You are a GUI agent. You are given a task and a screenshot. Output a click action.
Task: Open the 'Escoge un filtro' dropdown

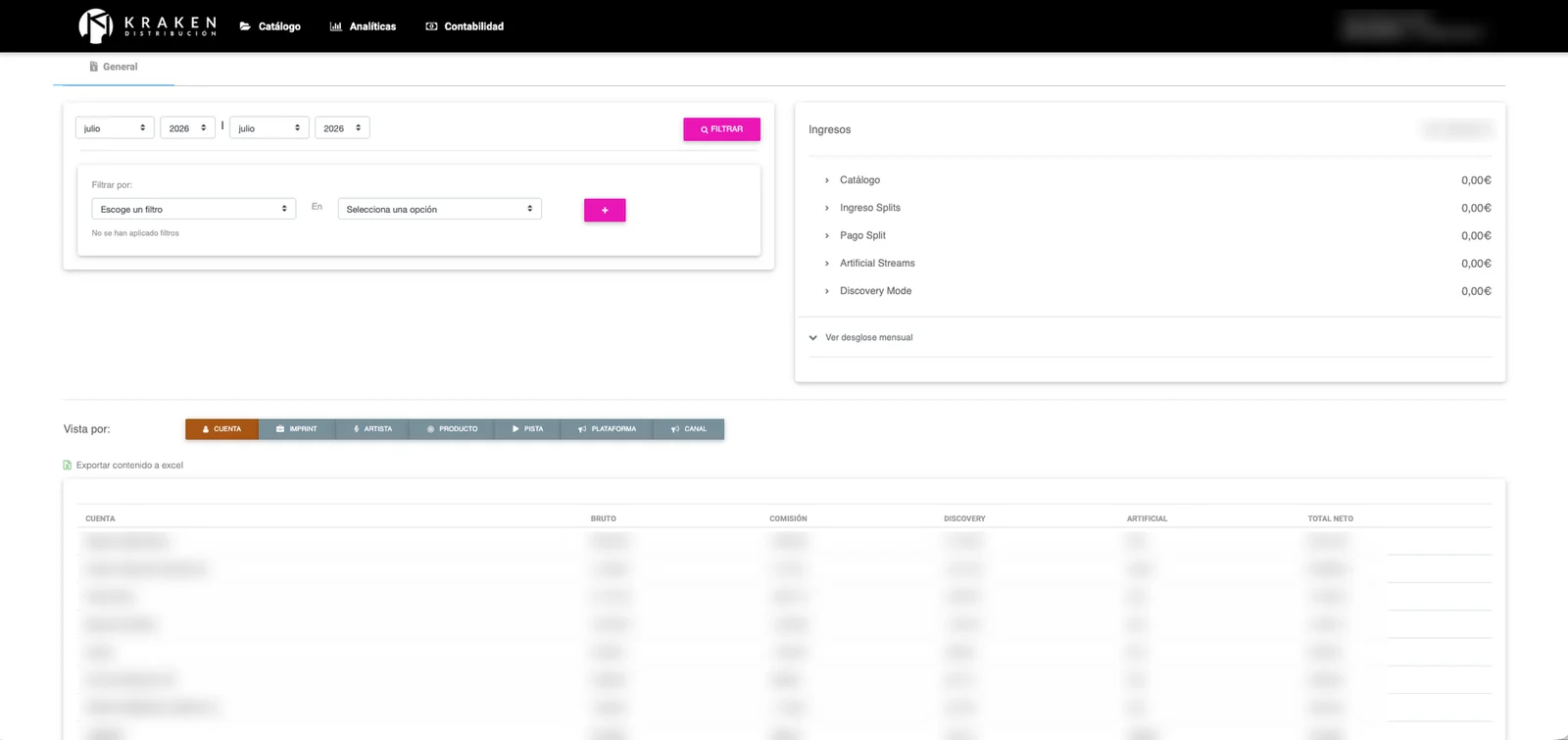pos(194,209)
